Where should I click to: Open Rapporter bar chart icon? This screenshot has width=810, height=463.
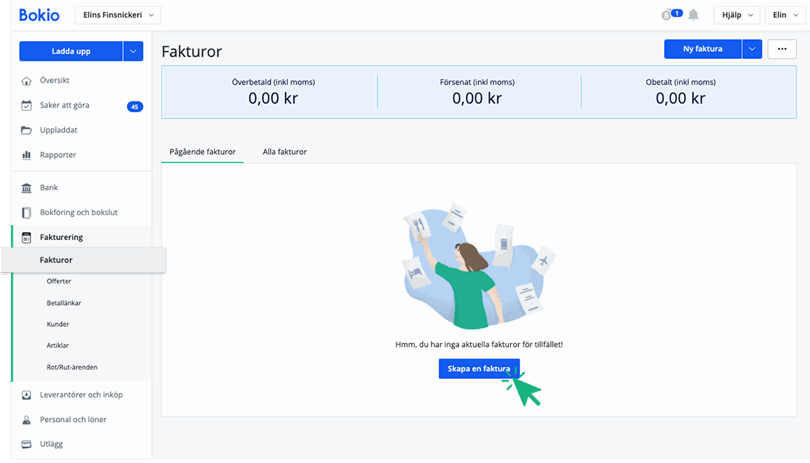[x=27, y=155]
